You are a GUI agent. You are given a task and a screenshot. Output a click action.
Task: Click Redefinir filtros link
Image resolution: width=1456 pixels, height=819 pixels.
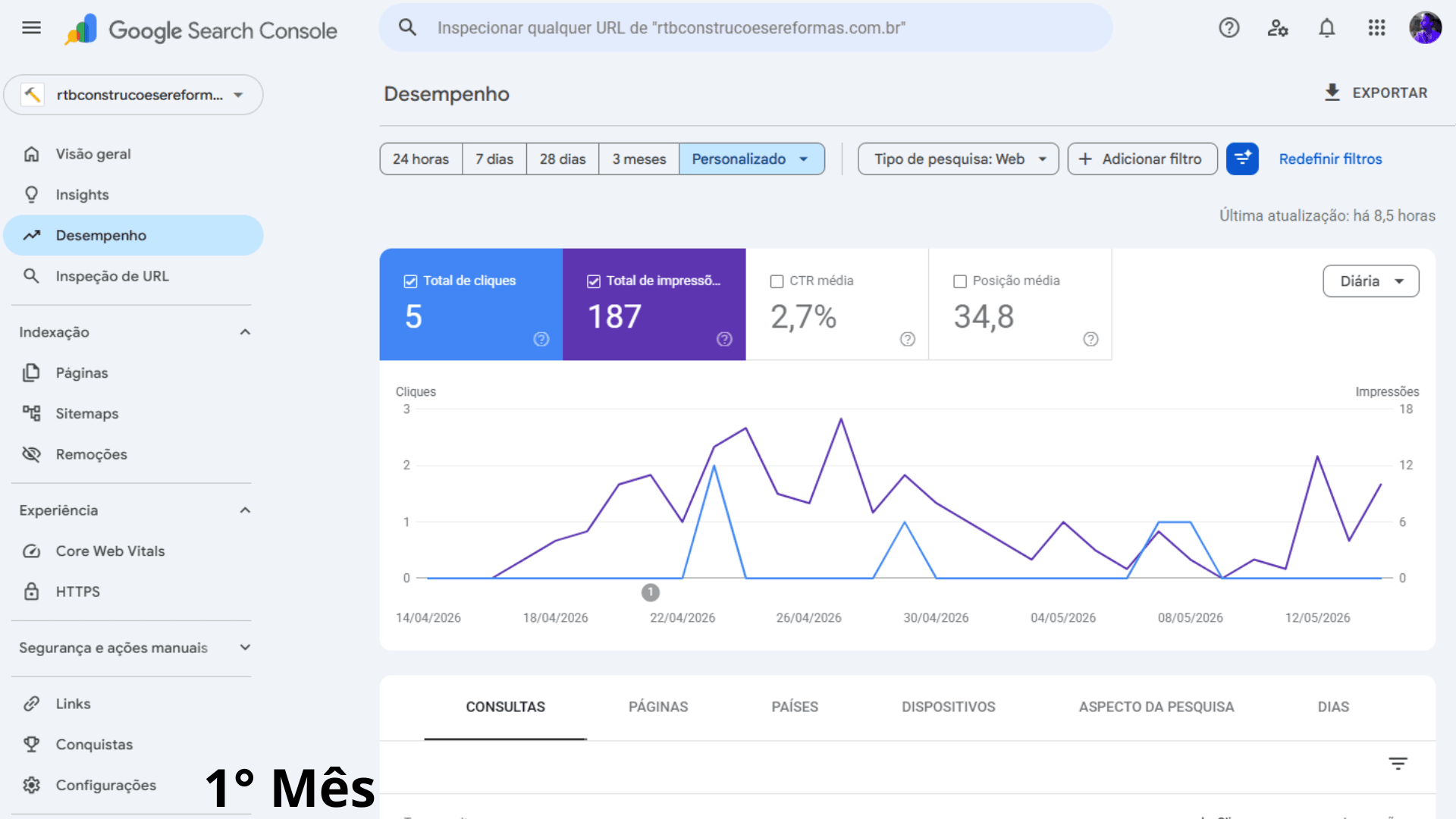pyautogui.click(x=1330, y=159)
